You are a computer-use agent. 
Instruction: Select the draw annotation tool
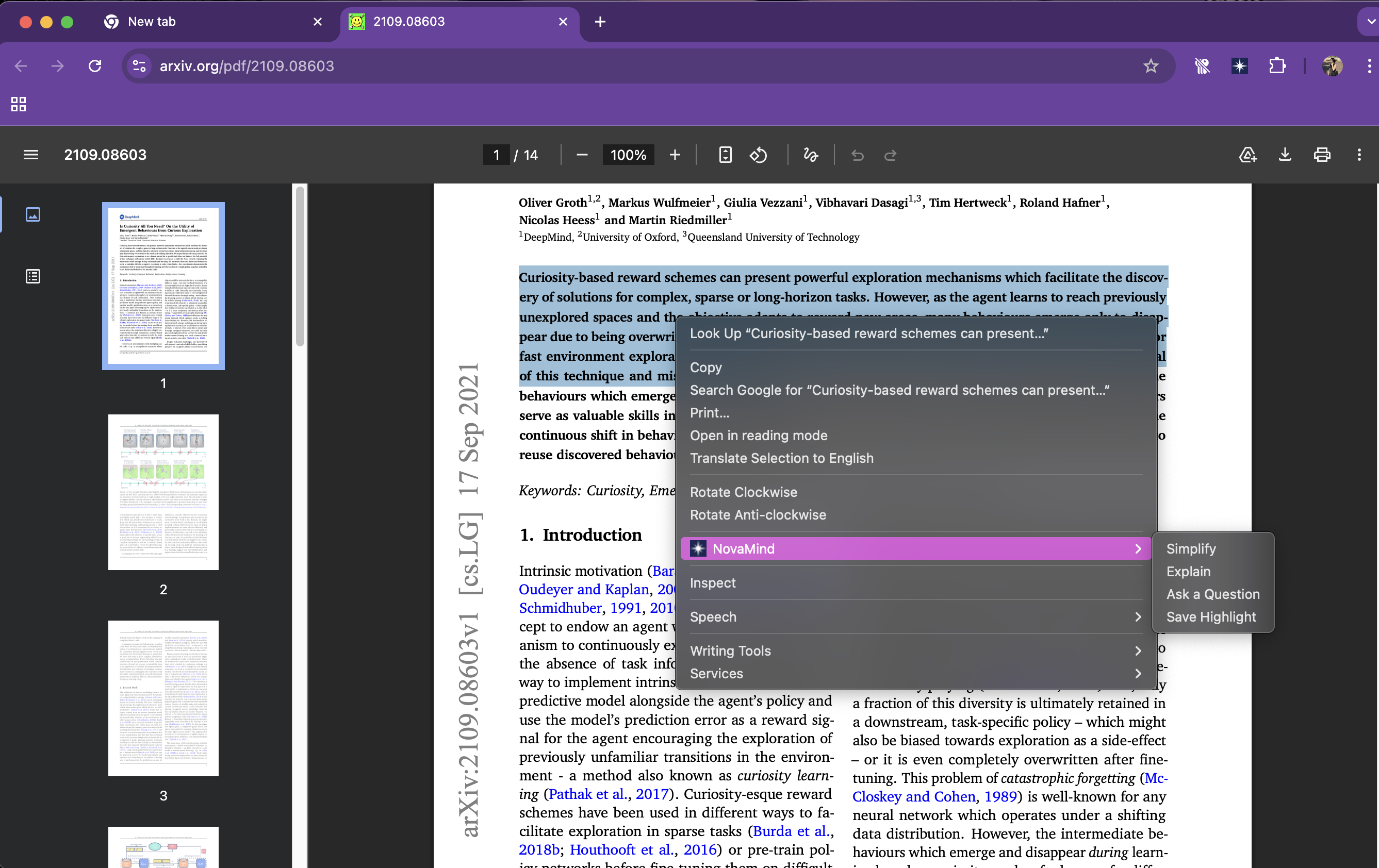810,155
